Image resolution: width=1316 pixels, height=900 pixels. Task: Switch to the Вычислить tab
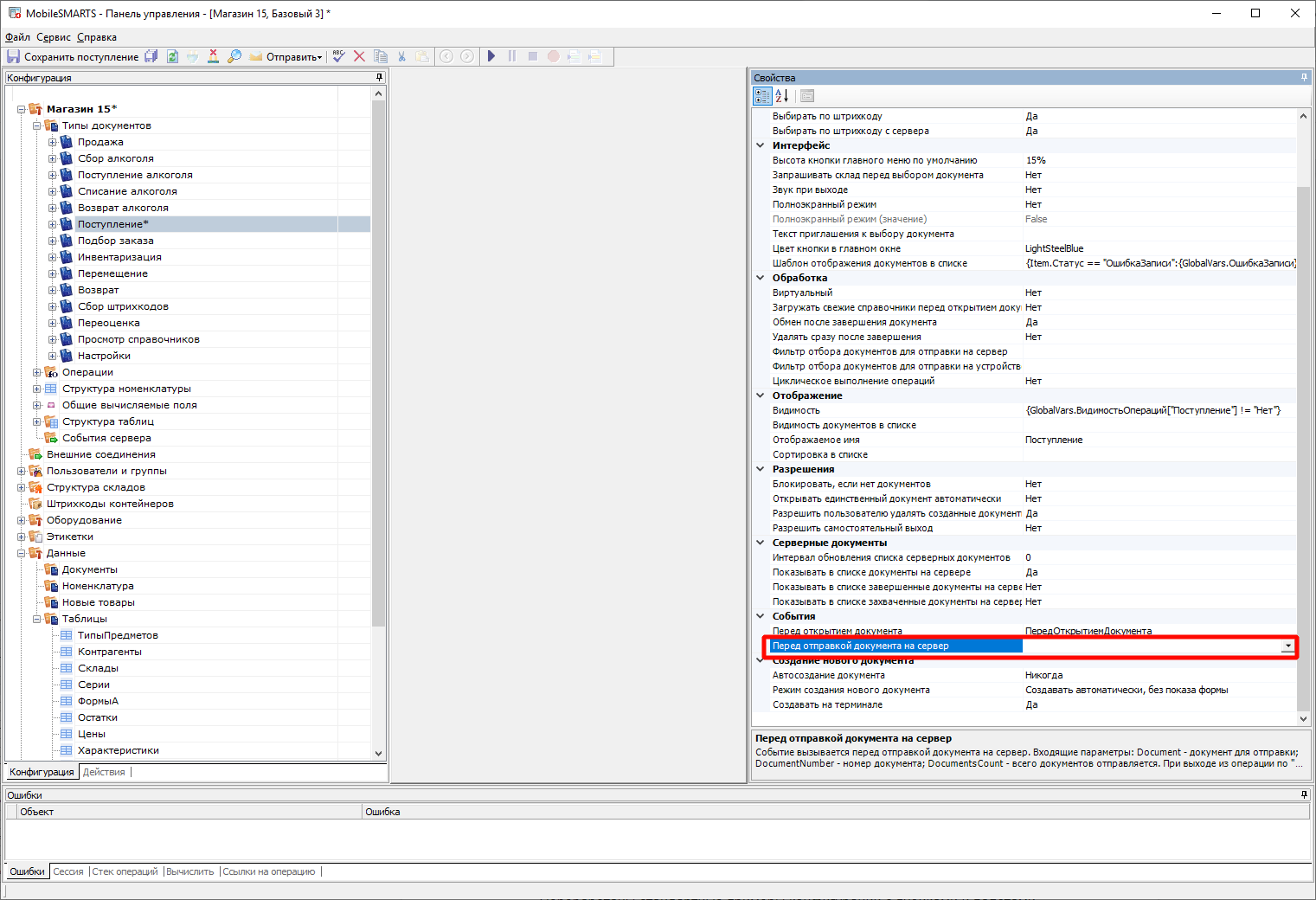pyautogui.click(x=190, y=871)
